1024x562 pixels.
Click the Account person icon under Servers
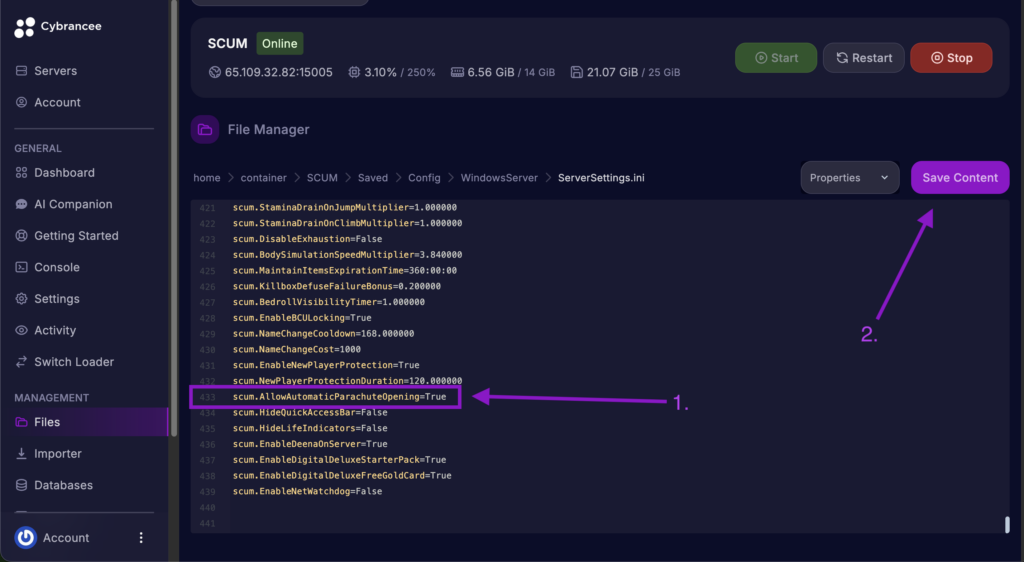tap(22, 102)
